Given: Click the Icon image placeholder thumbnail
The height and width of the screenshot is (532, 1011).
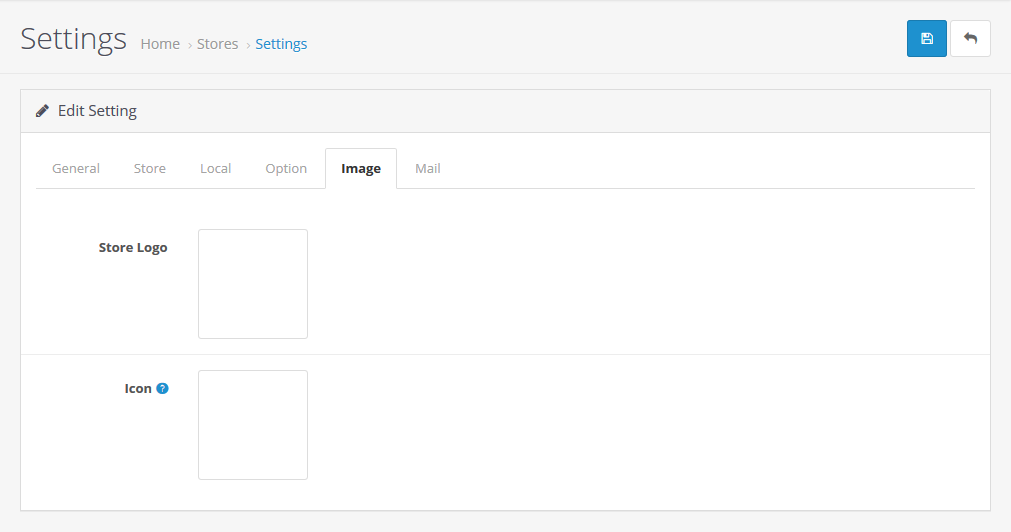Looking at the screenshot, I should [x=253, y=425].
